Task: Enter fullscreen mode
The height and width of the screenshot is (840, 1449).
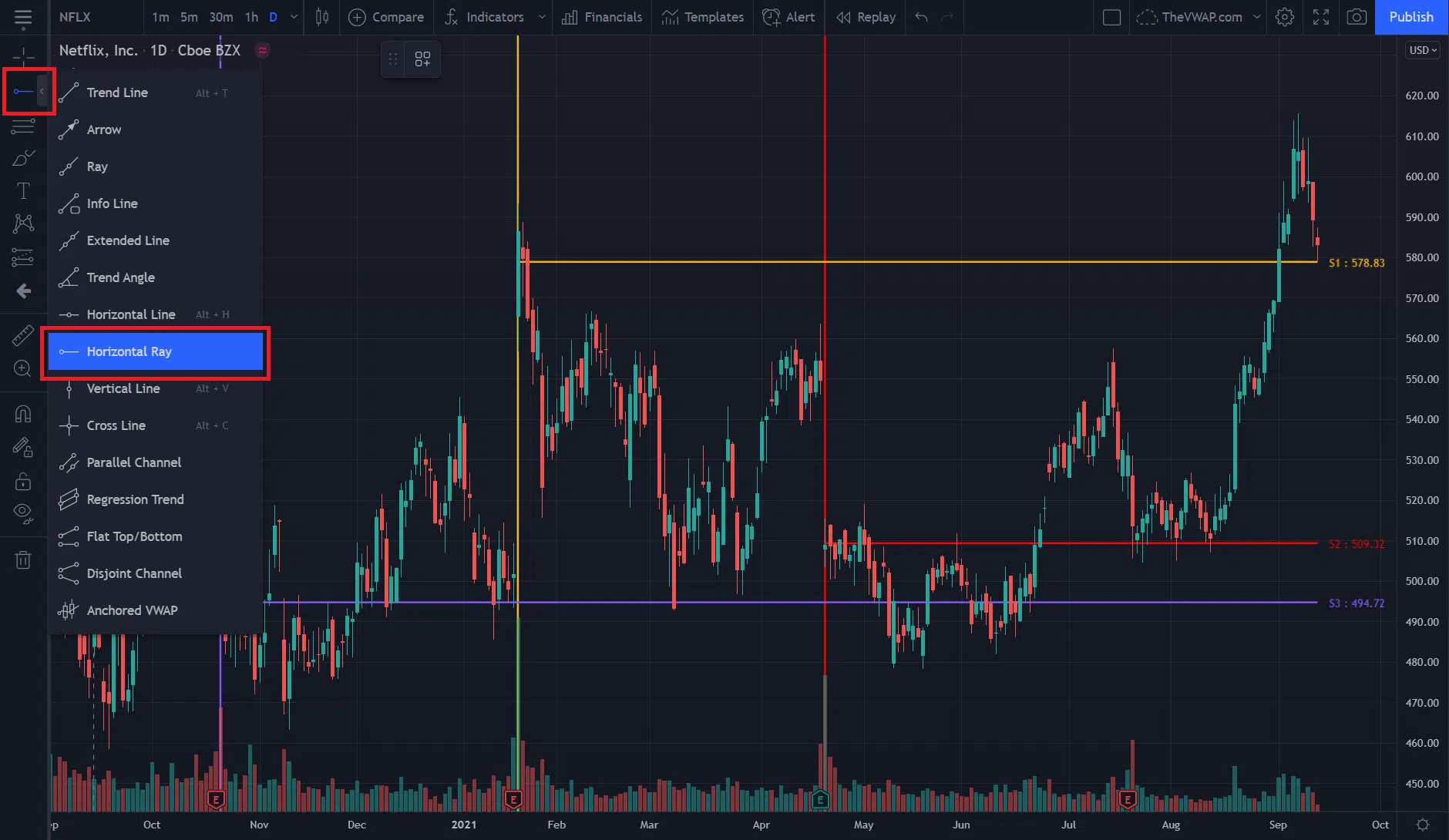Action: coord(1321,17)
